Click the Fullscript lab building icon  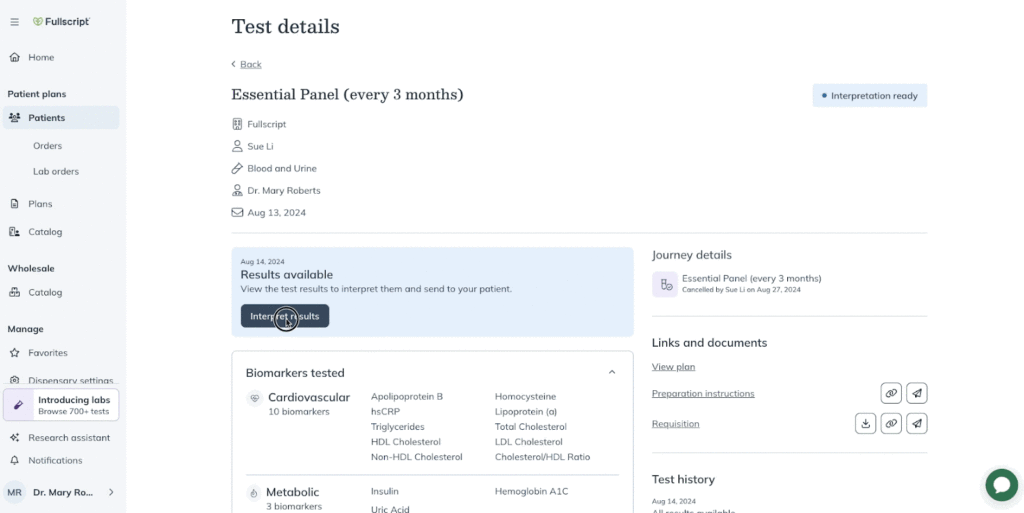pyautogui.click(x=237, y=124)
